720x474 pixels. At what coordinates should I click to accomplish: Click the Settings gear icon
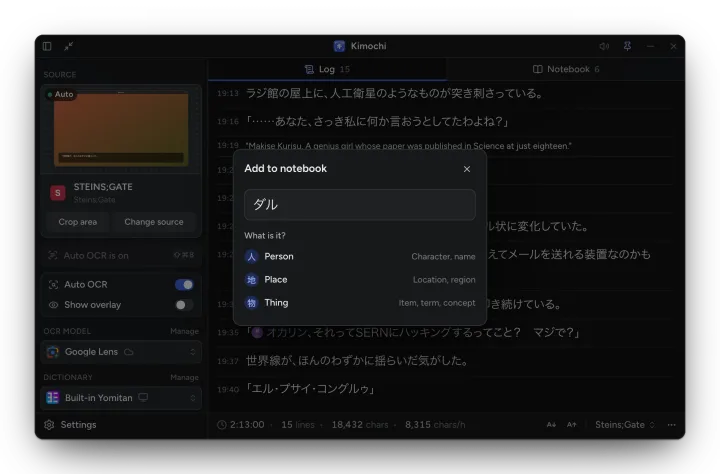[49, 425]
